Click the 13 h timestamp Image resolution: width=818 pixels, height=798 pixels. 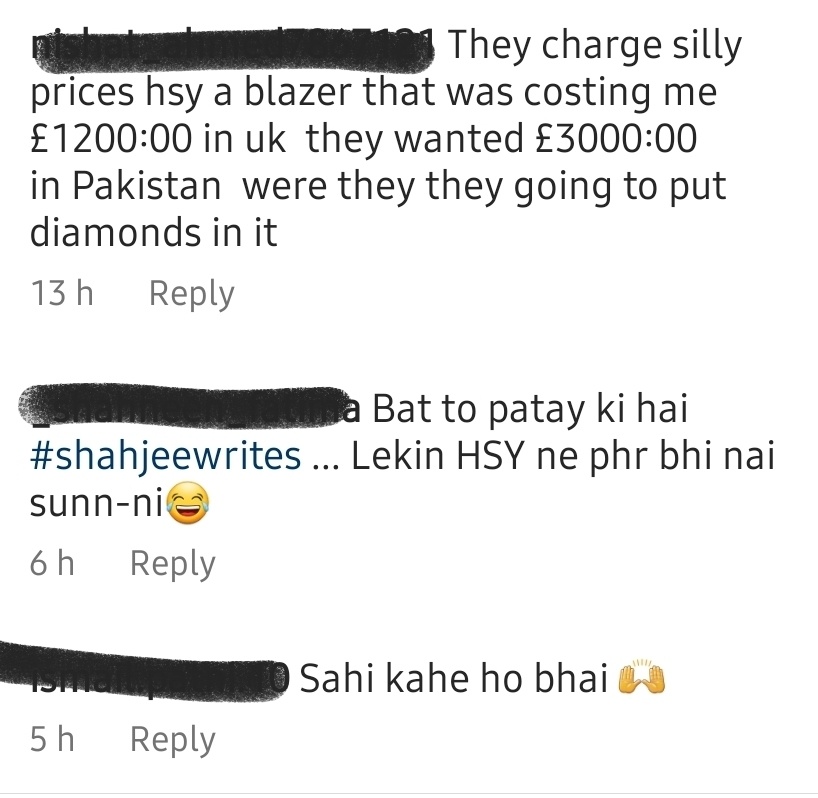62,293
